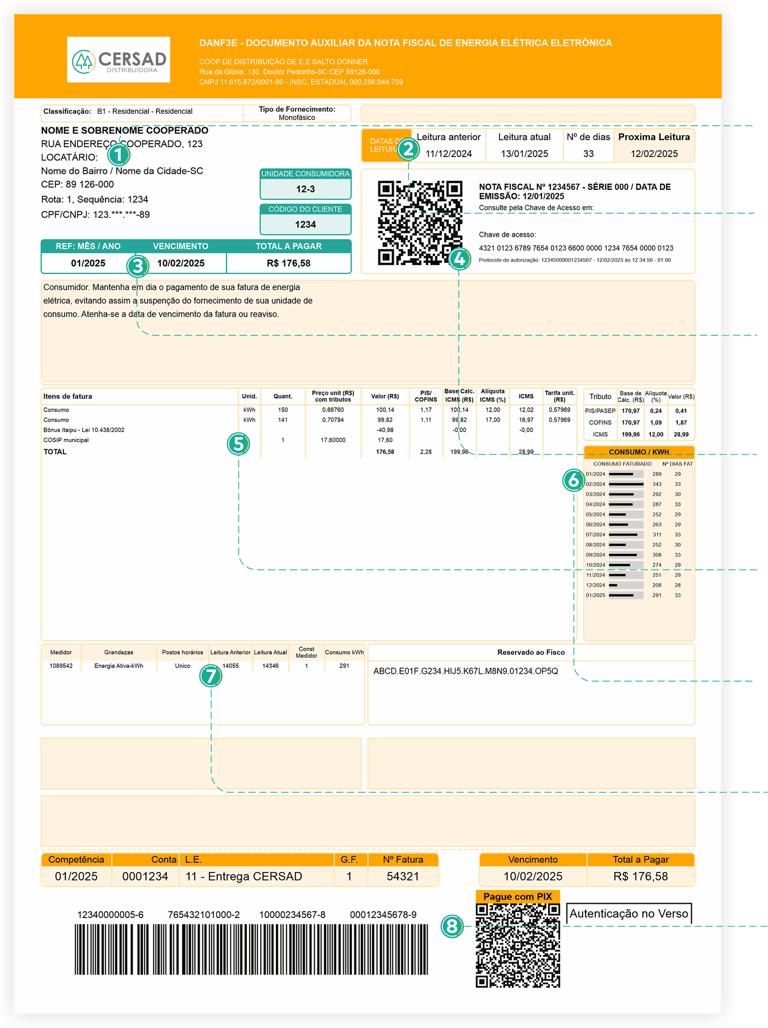
Task: Click the 'Consumidor. Mantenha em dia' notice text
Action: 177,300
